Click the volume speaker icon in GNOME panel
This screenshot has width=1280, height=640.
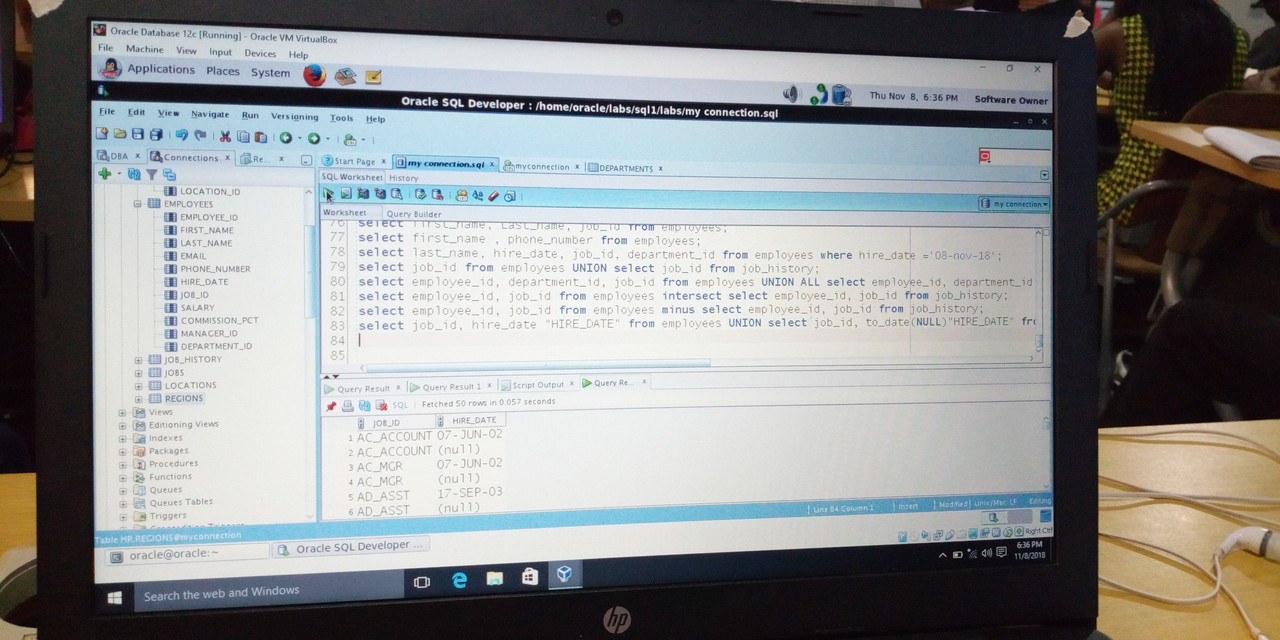(x=791, y=94)
